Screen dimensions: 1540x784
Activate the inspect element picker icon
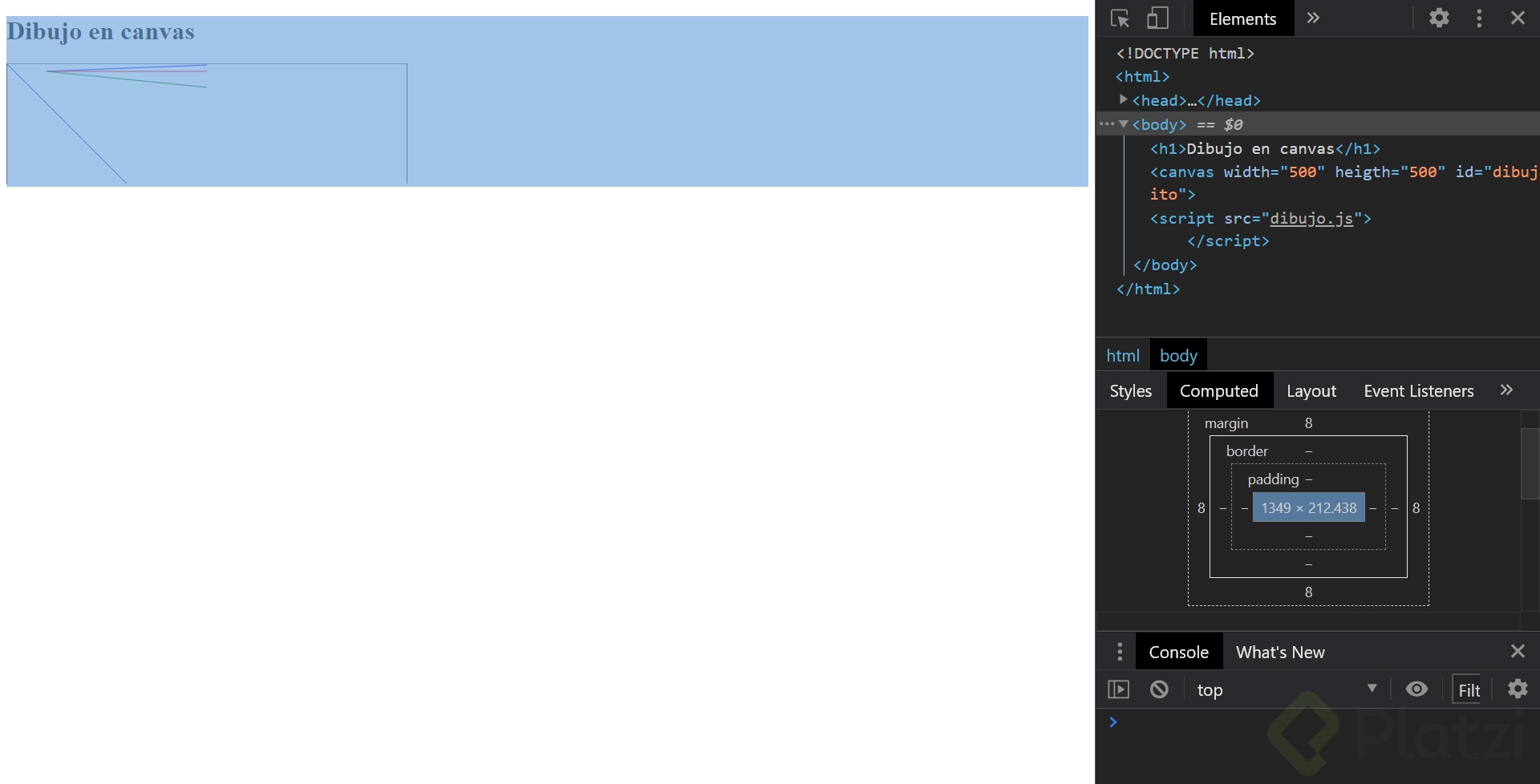[x=1120, y=18]
